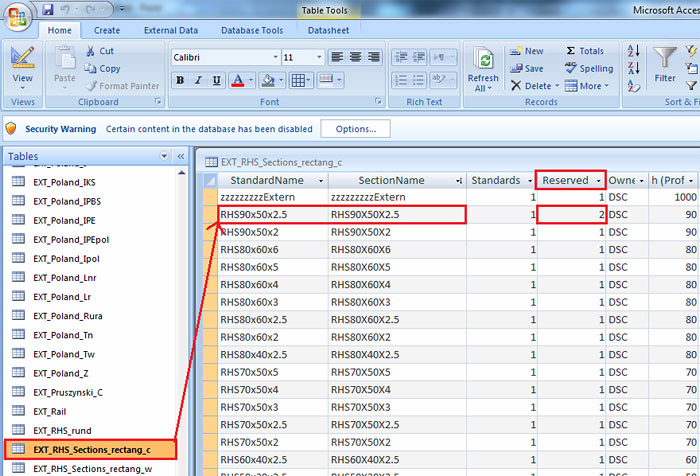Viewport: 700px width, 476px height.
Task: Select EXT_RHS_Sections_rectang_c table
Action: tap(90, 450)
